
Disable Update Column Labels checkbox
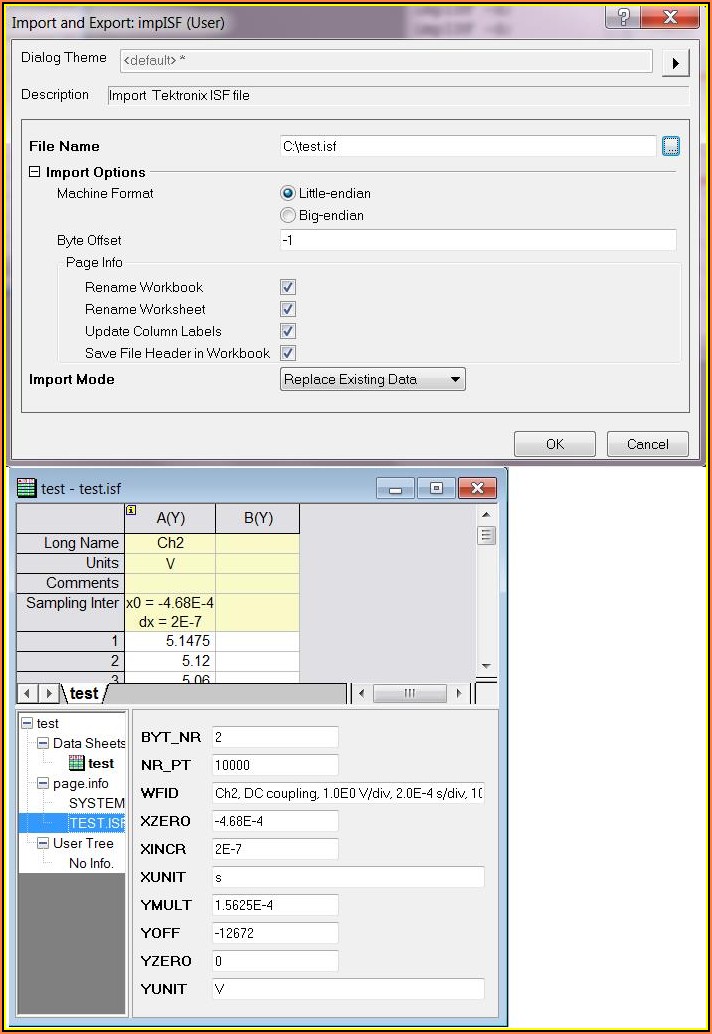pos(288,331)
